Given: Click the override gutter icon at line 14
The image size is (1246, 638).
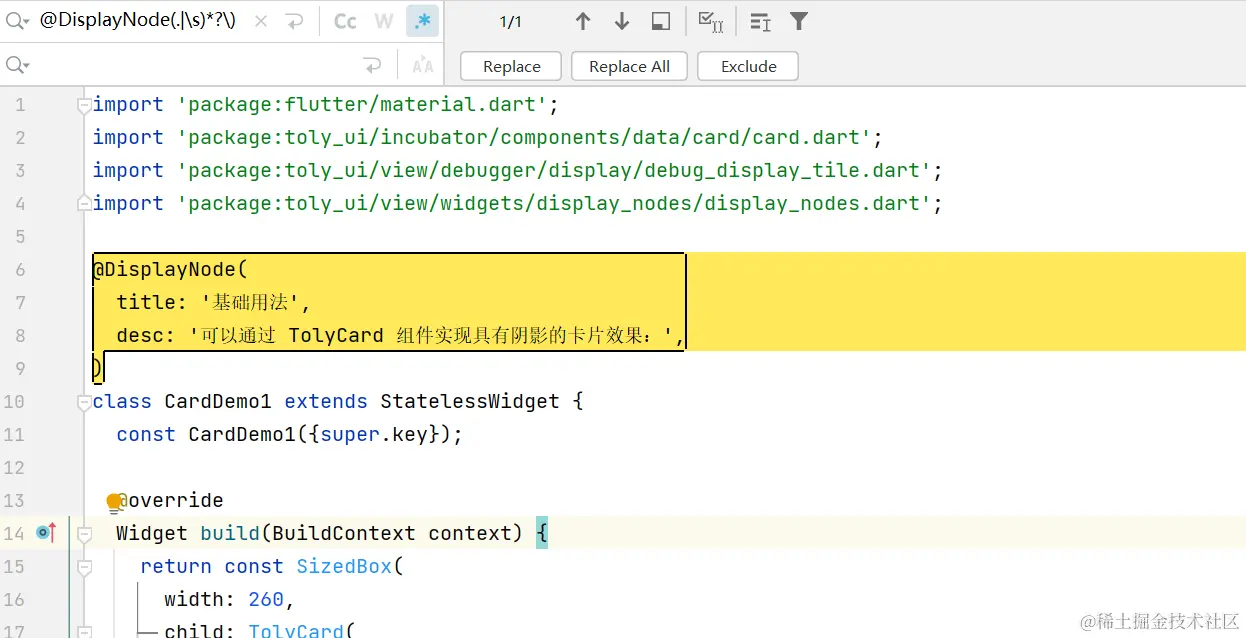Looking at the screenshot, I should (46, 533).
